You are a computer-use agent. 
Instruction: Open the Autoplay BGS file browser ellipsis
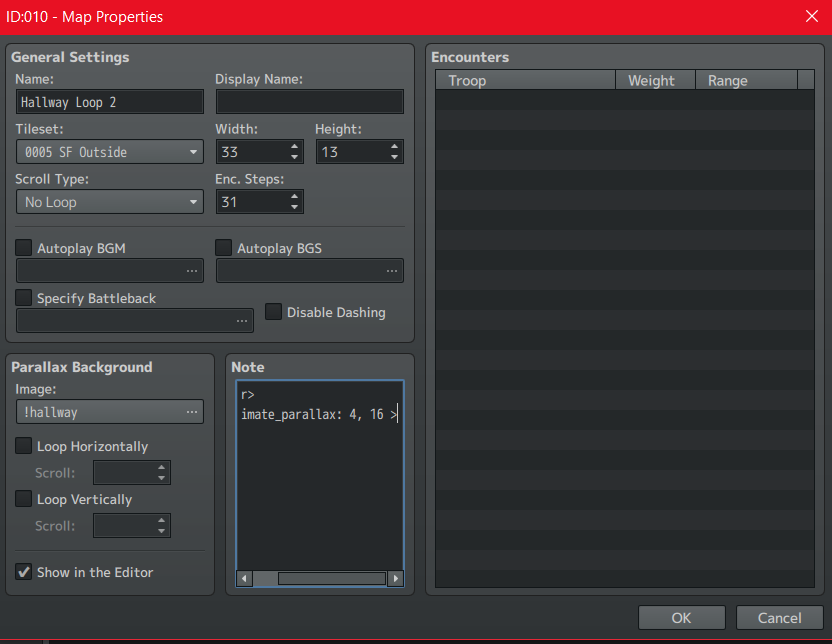(x=392, y=271)
